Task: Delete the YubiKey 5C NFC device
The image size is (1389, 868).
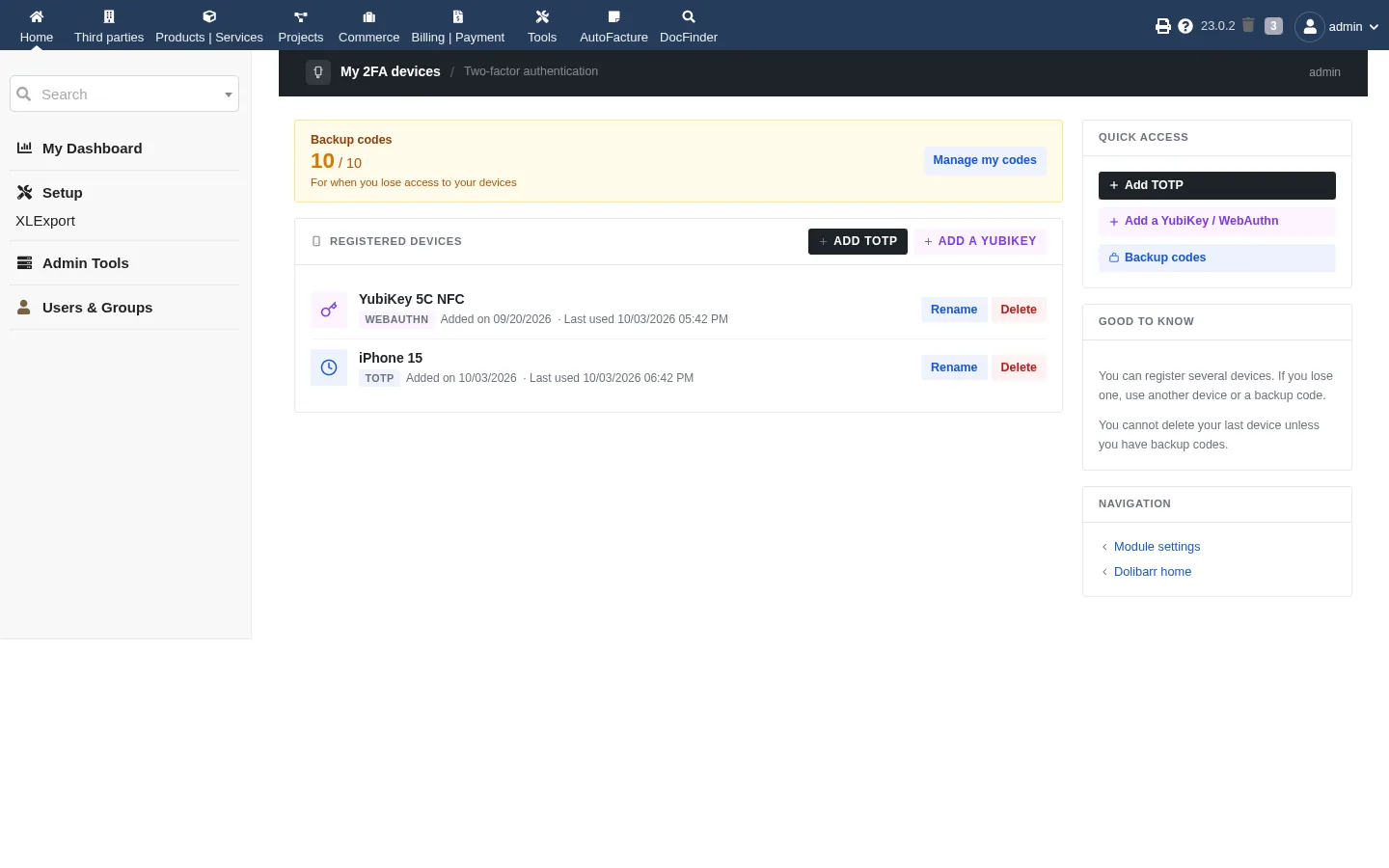Action: click(x=1019, y=310)
